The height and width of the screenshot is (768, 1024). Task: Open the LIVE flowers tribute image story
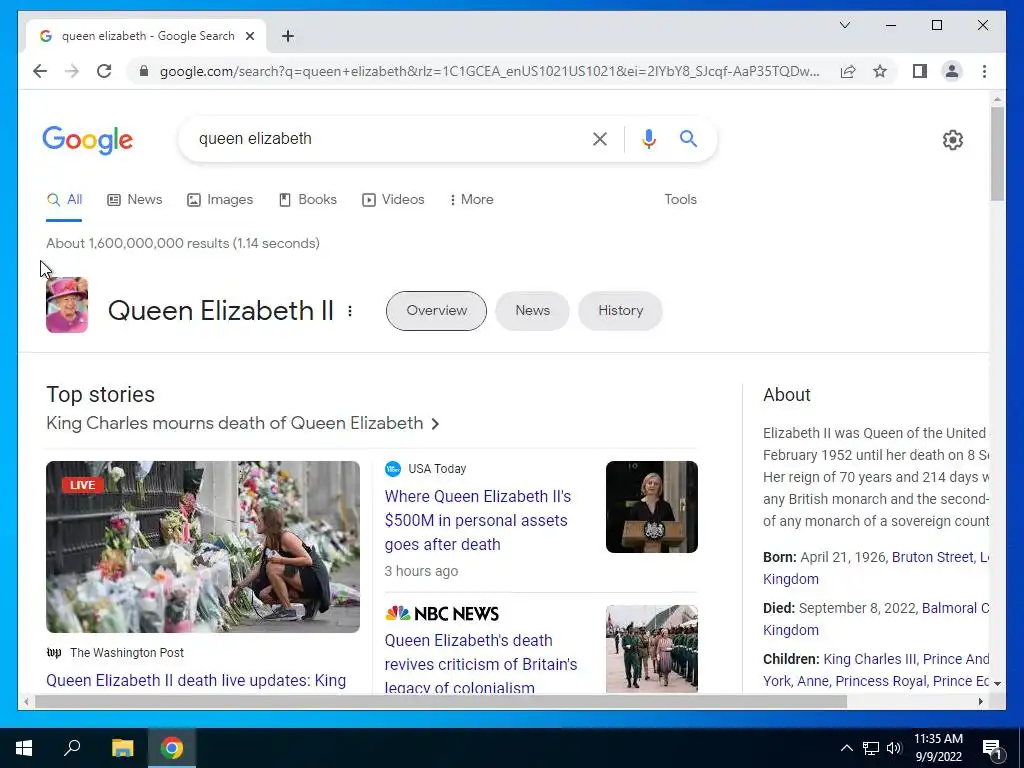coord(202,547)
